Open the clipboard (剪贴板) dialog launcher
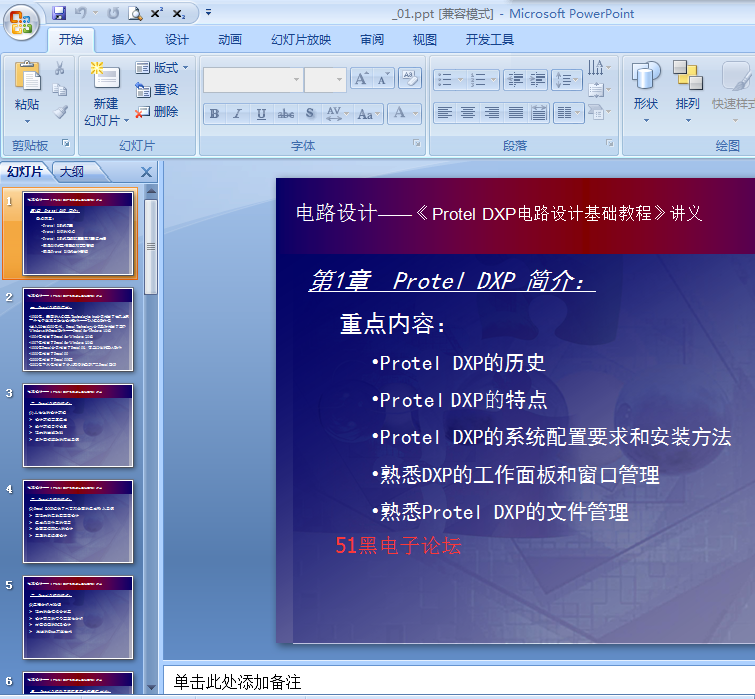 66,143
